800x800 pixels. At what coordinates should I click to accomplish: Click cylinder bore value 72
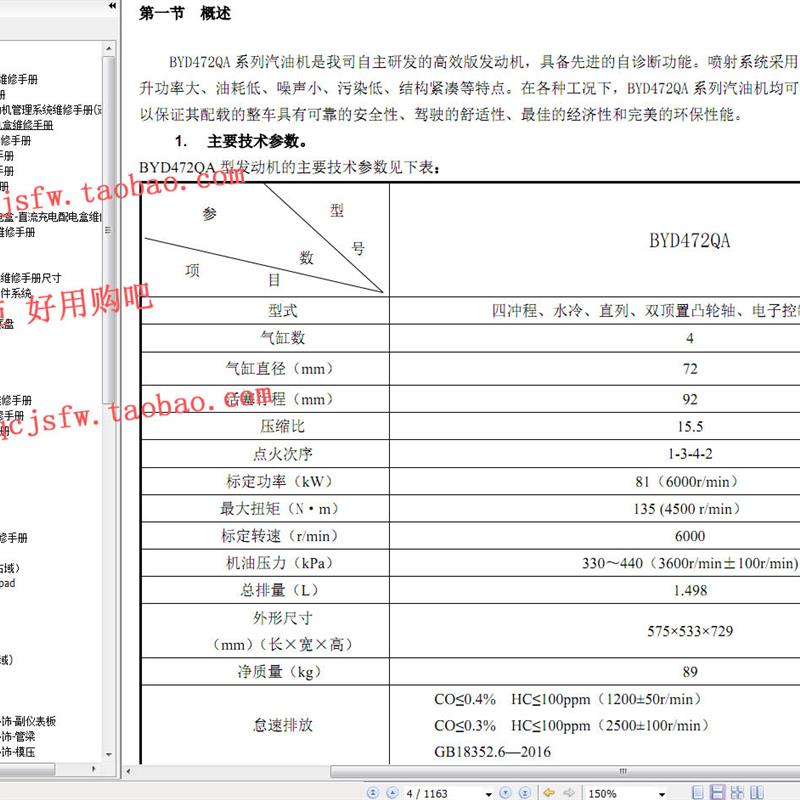[x=690, y=369]
